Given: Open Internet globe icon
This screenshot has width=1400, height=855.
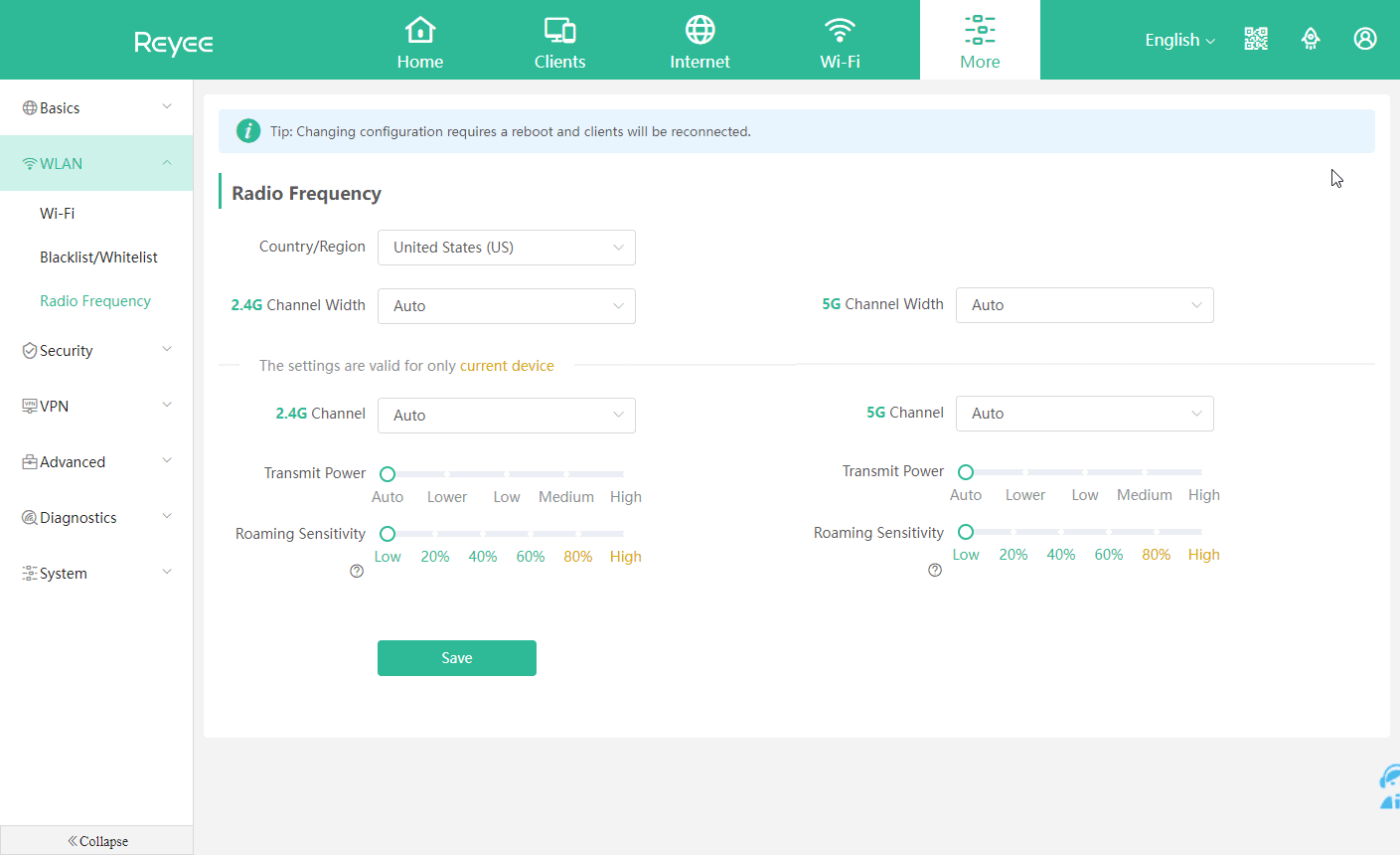Looking at the screenshot, I should click(700, 30).
